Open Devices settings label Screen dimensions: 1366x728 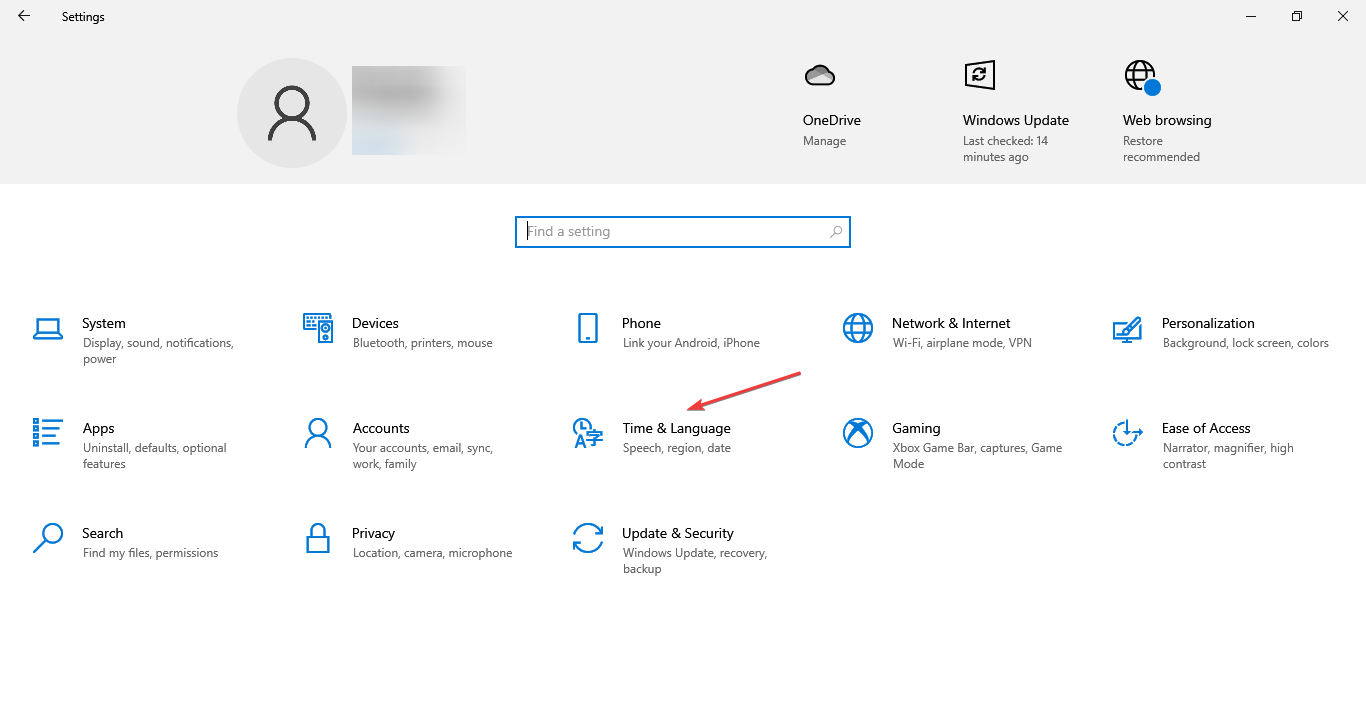375,323
